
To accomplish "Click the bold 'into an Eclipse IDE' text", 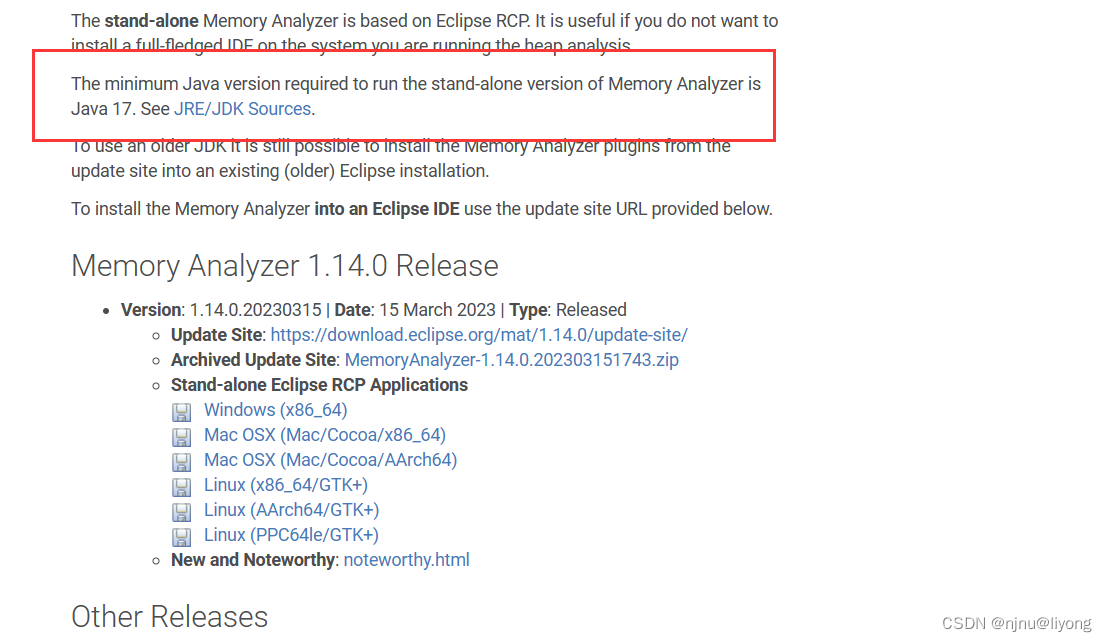I will pos(387,209).
